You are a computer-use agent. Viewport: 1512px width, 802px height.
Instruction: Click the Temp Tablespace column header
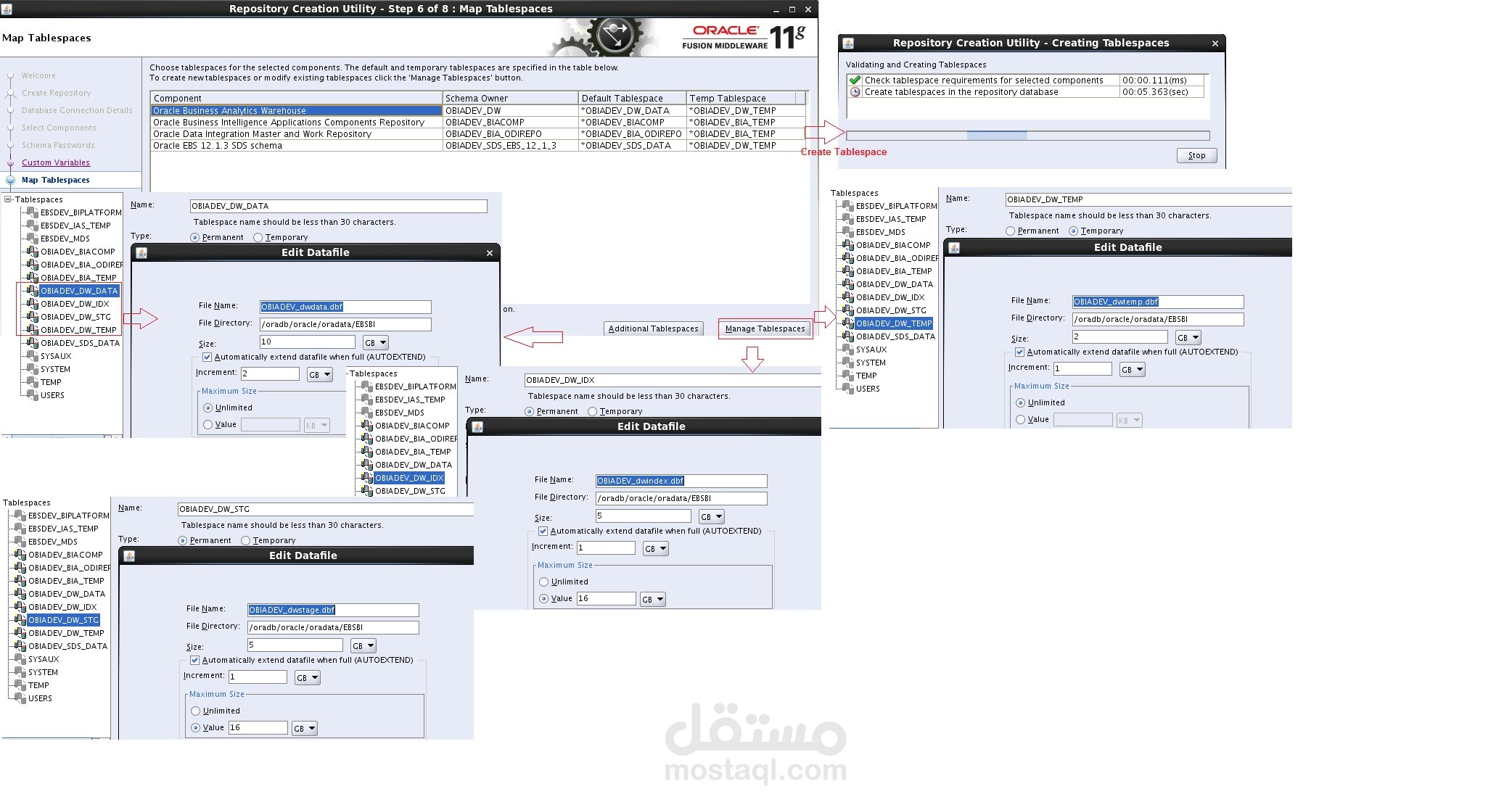[741, 98]
